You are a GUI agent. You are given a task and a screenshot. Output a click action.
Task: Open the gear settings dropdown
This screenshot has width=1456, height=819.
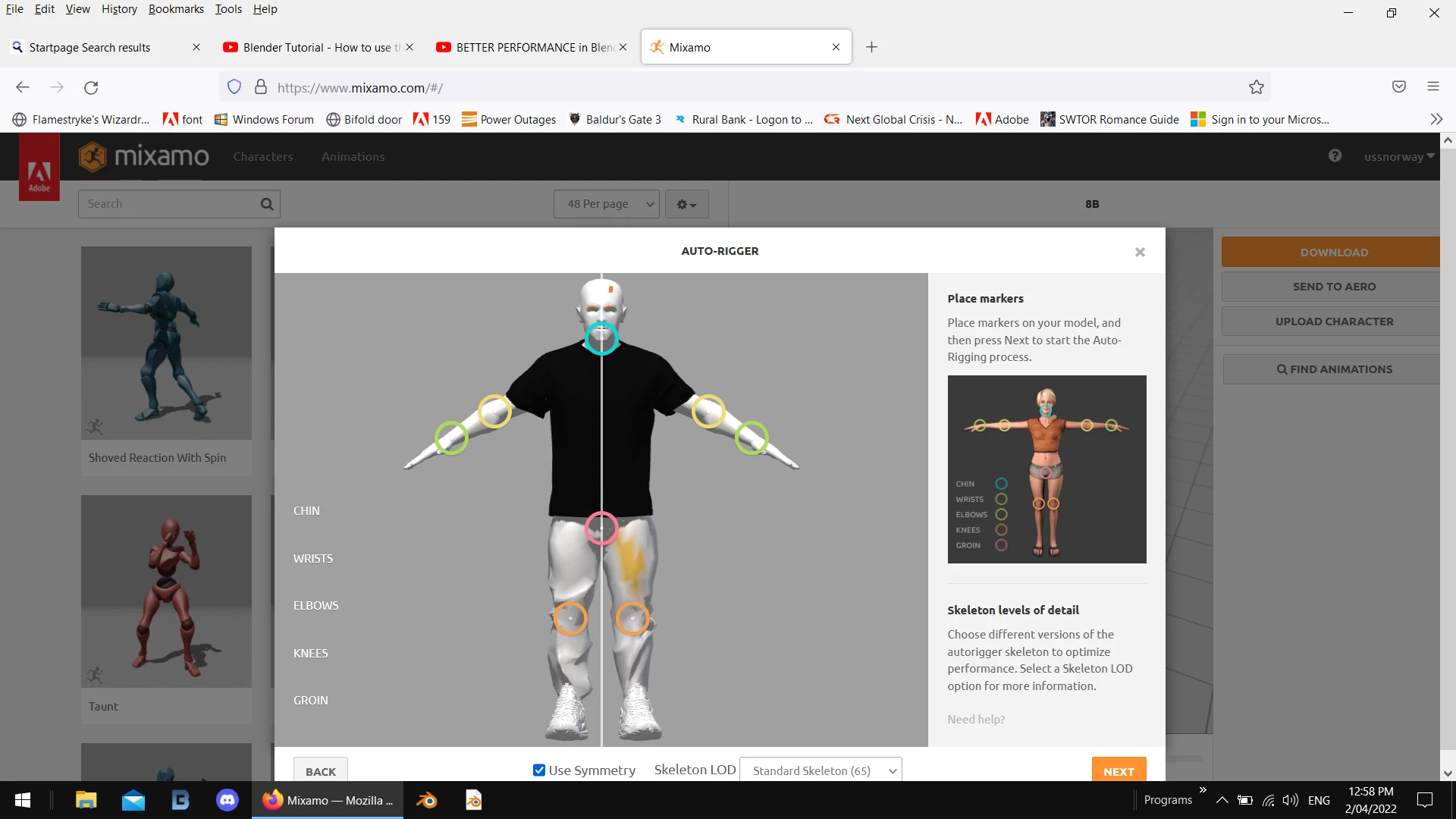(x=686, y=204)
